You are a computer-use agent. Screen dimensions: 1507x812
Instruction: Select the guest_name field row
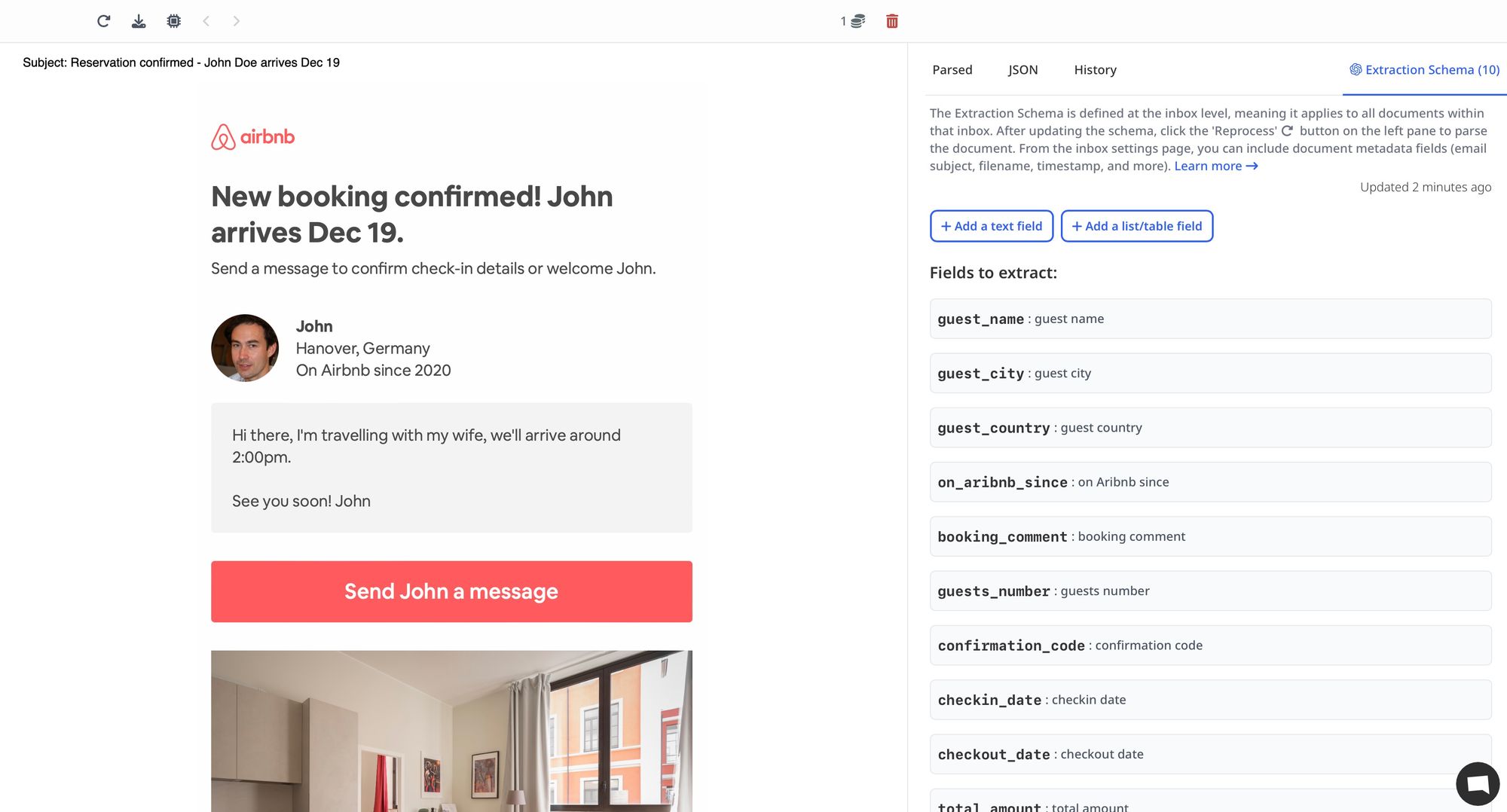click(x=1210, y=319)
